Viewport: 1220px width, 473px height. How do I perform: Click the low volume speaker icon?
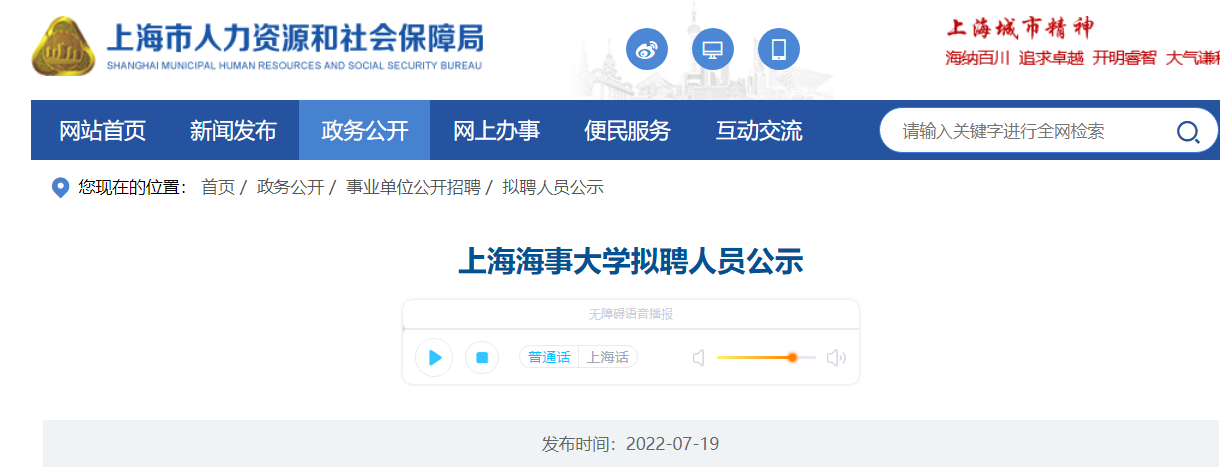pos(698,357)
